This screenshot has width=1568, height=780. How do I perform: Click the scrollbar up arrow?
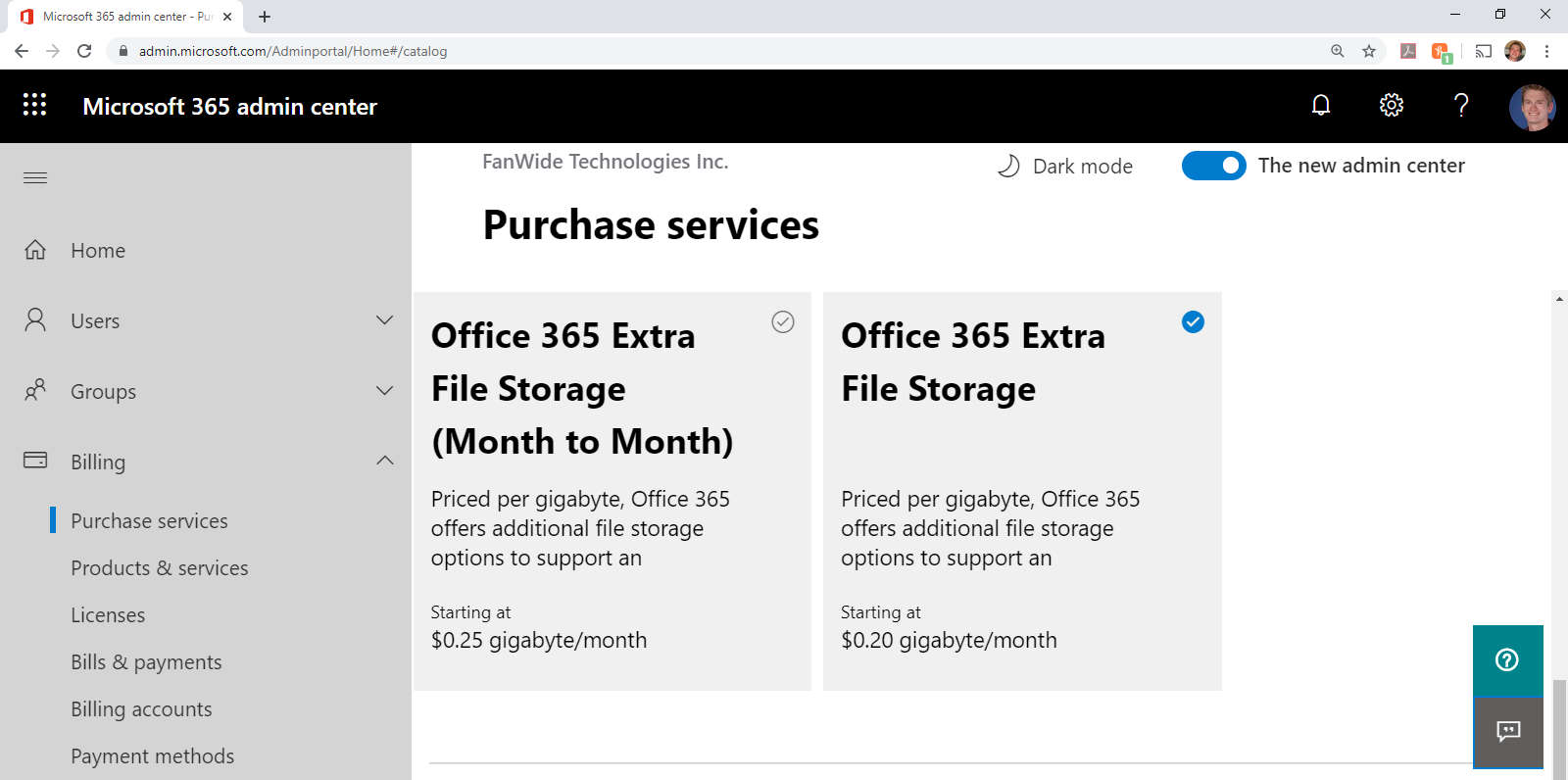click(x=1559, y=299)
